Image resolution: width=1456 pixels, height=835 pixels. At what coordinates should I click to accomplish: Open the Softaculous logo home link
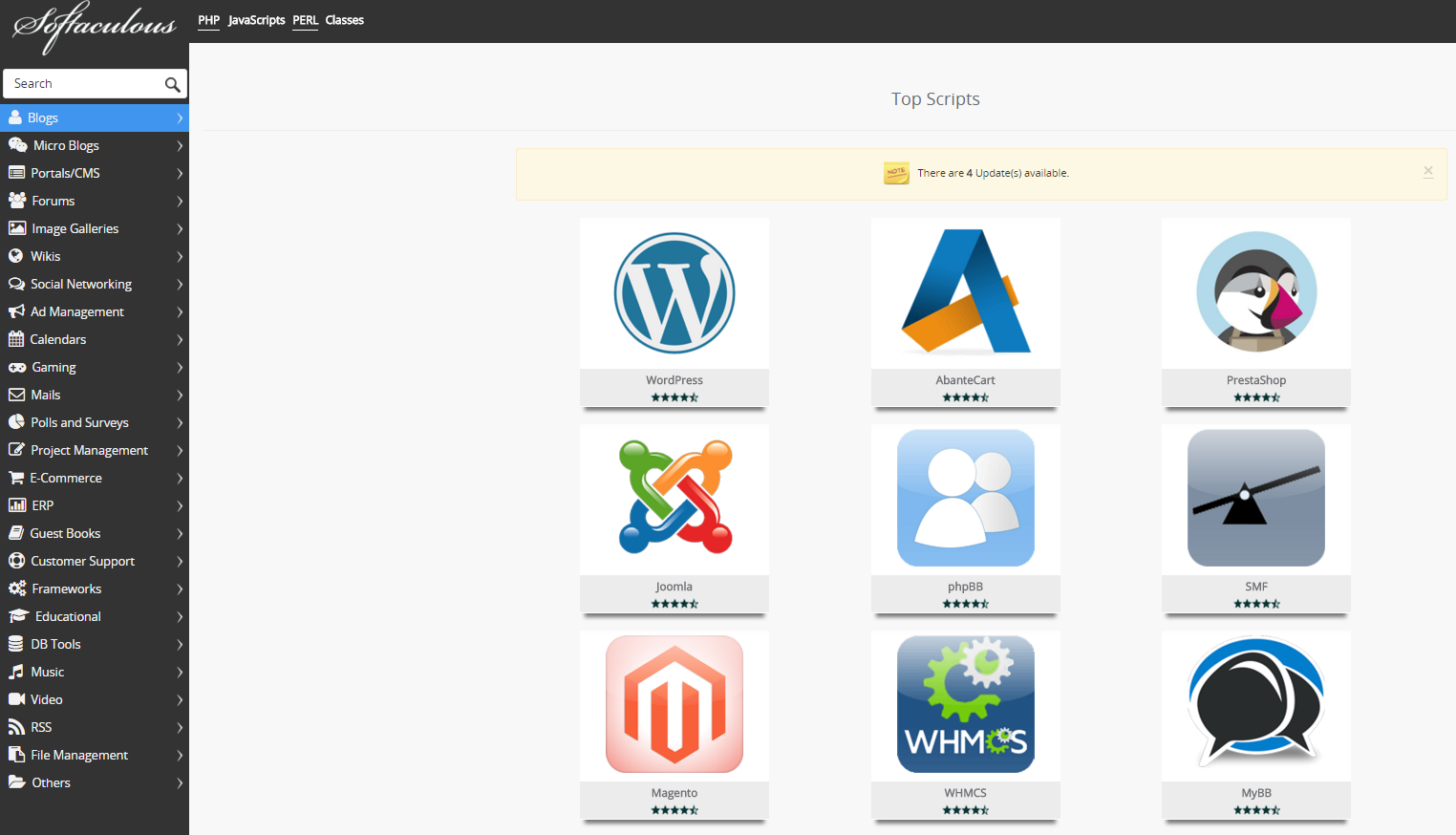point(94,27)
